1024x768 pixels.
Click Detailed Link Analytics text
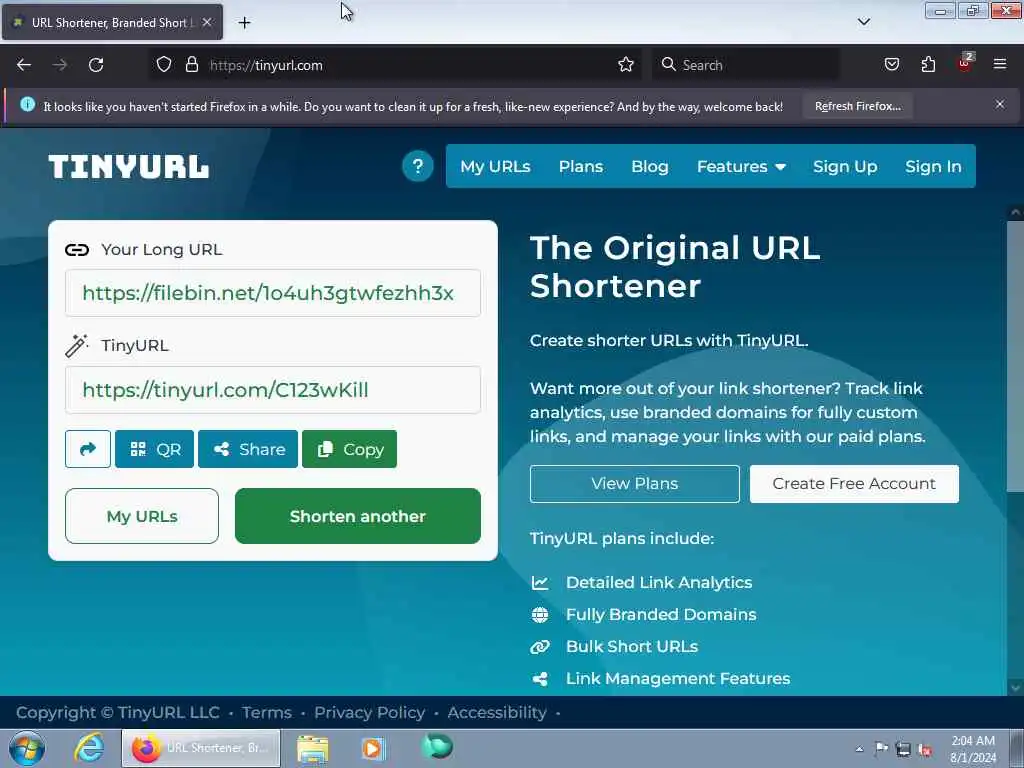(x=659, y=583)
